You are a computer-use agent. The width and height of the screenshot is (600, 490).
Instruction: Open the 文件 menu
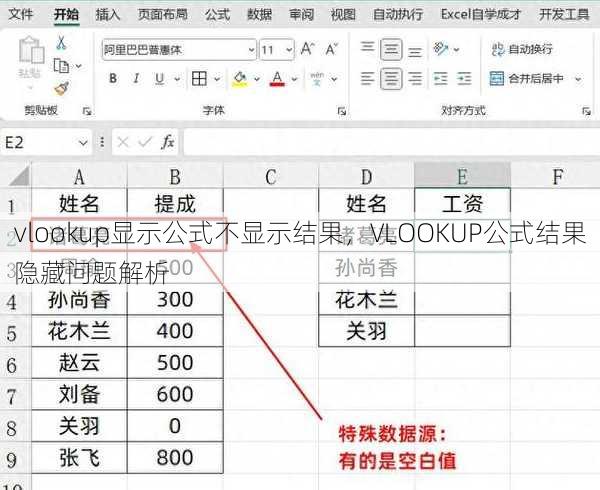point(21,15)
